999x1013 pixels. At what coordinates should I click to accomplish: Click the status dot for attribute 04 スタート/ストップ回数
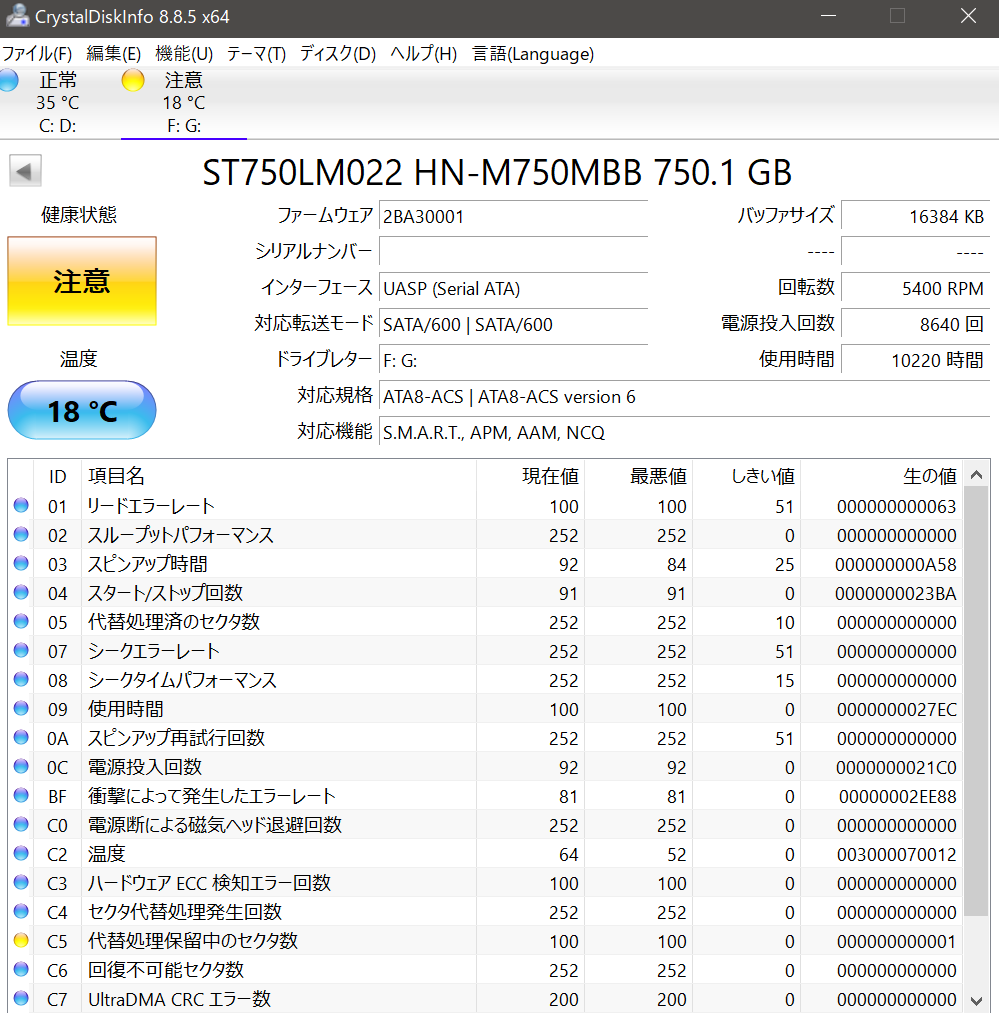tap(21, 592)
